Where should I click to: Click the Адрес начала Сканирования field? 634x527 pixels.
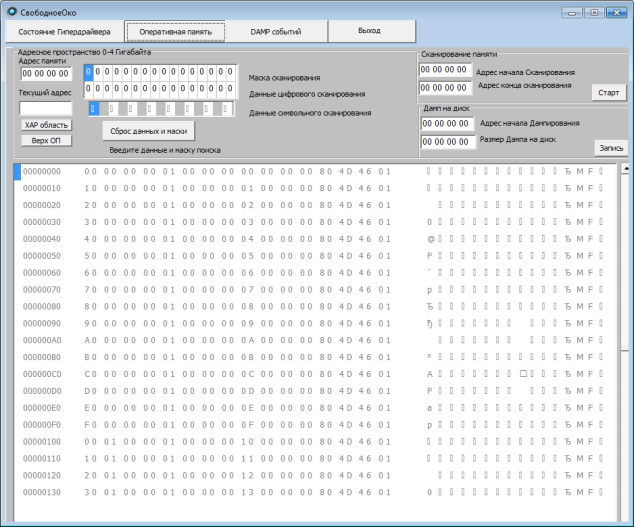coord(445,70)
